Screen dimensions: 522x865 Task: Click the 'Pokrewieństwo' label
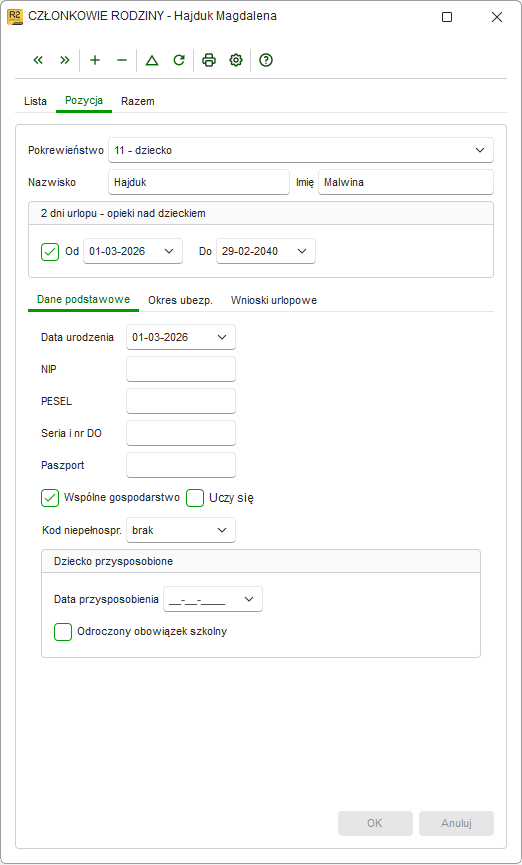[x=66, y=150]
